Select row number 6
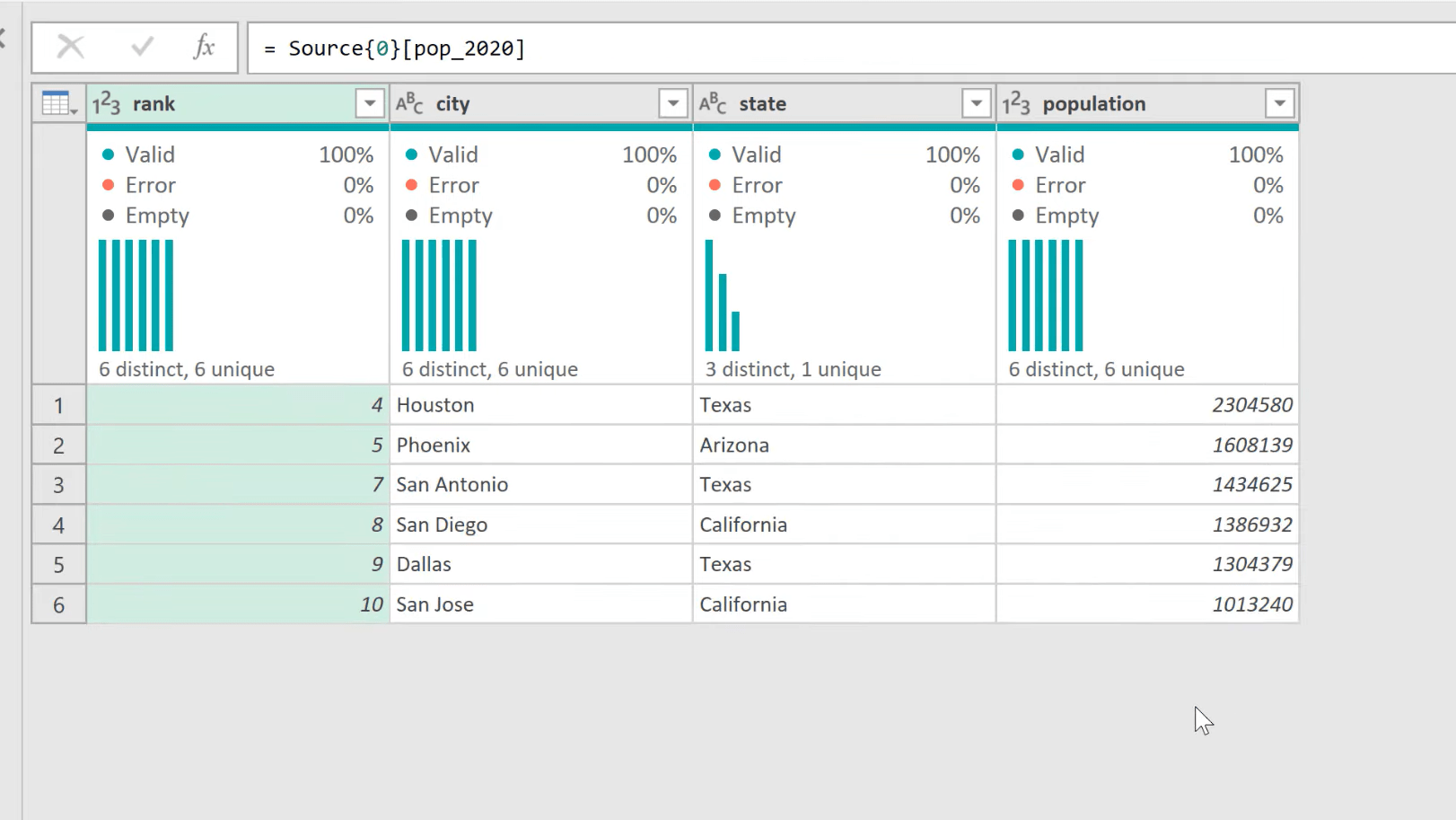Image resolution: width=1456 pixels, height=820 pixels. coord(59,604)
